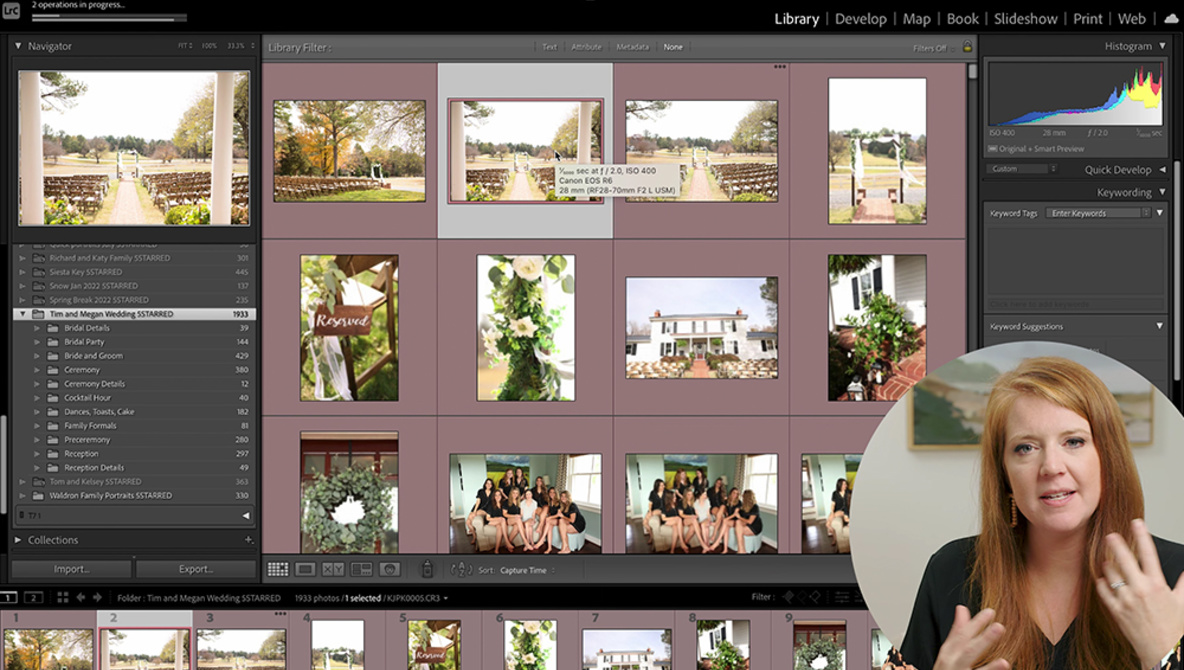Switch to Loupe view in the toolbar

pos(305,570)
